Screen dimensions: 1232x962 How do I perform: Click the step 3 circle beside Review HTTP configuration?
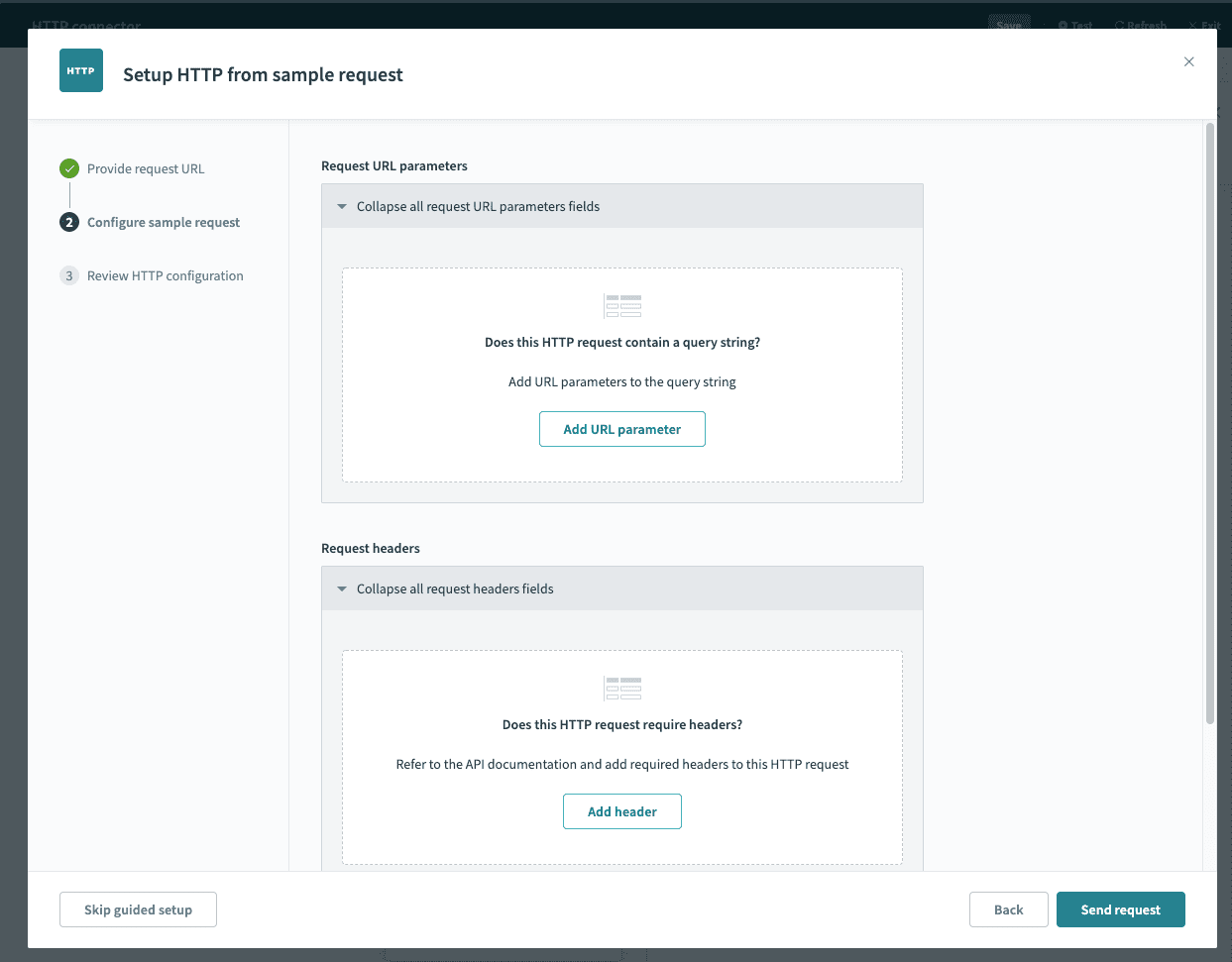click(68, 275)
